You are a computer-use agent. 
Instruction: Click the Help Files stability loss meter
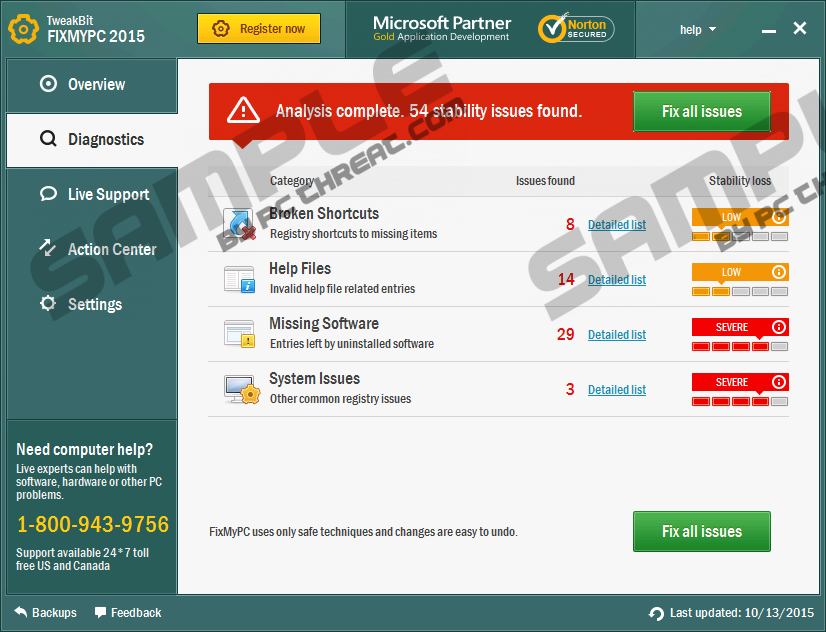click(x=740, y=291)
